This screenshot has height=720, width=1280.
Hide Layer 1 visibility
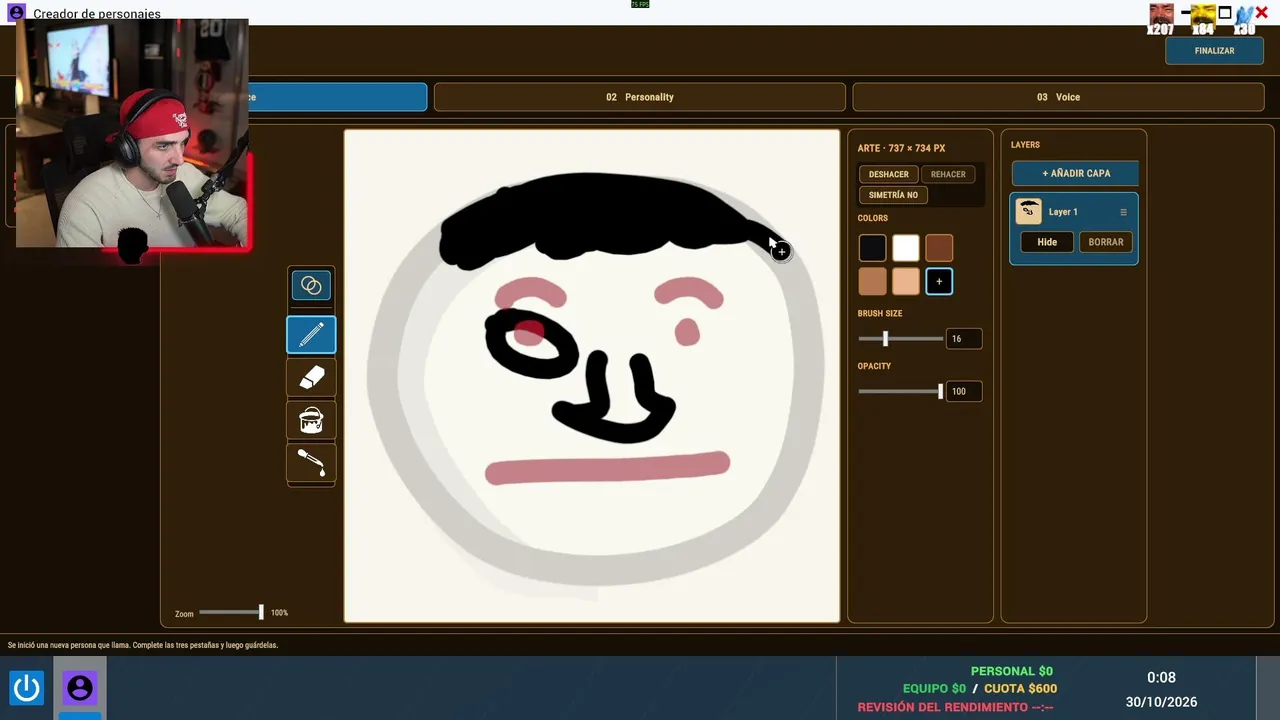1047,242
